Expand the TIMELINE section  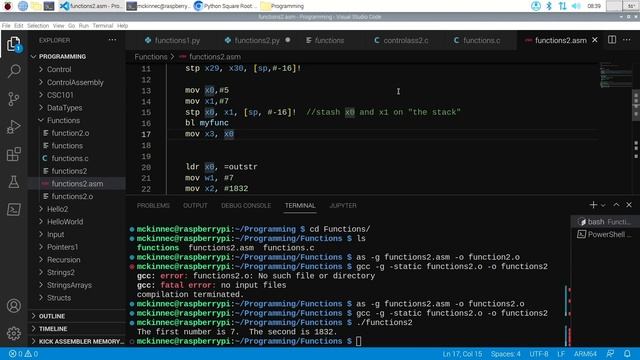click(x=53, y=329)
